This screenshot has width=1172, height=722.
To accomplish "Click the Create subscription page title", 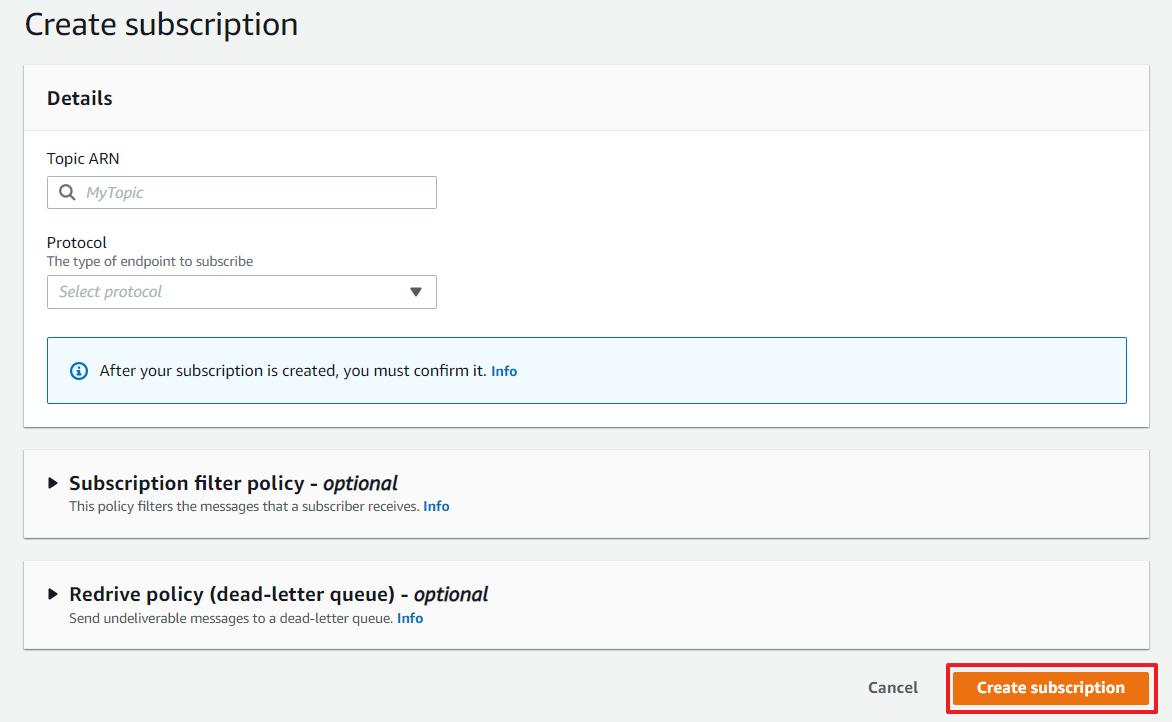I will click(x=161, y=24).
